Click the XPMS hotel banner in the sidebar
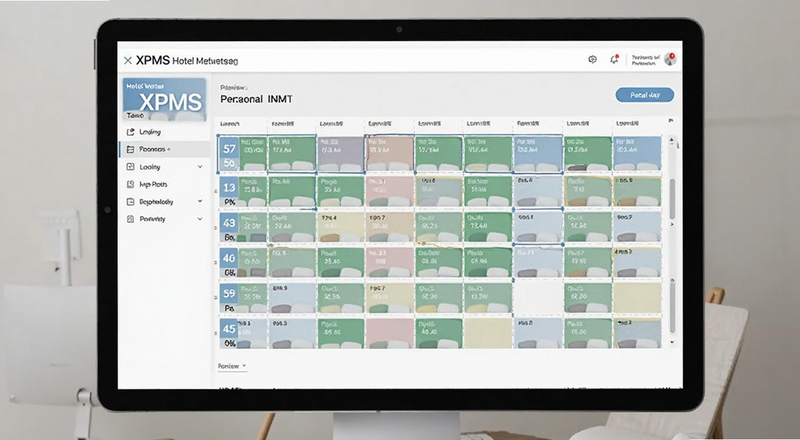 click(164, 99)
